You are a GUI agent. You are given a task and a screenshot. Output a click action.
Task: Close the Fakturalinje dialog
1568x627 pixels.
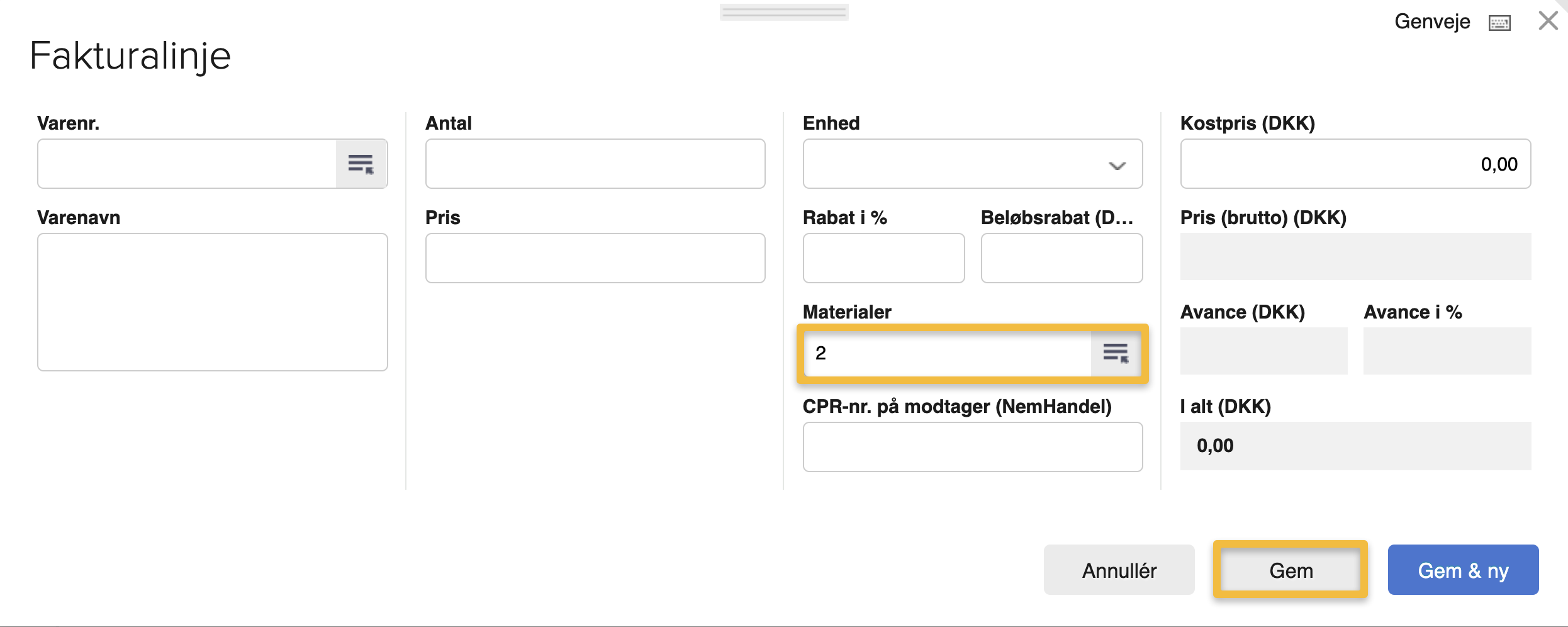pyautogui.click(x=1548, y=21)
